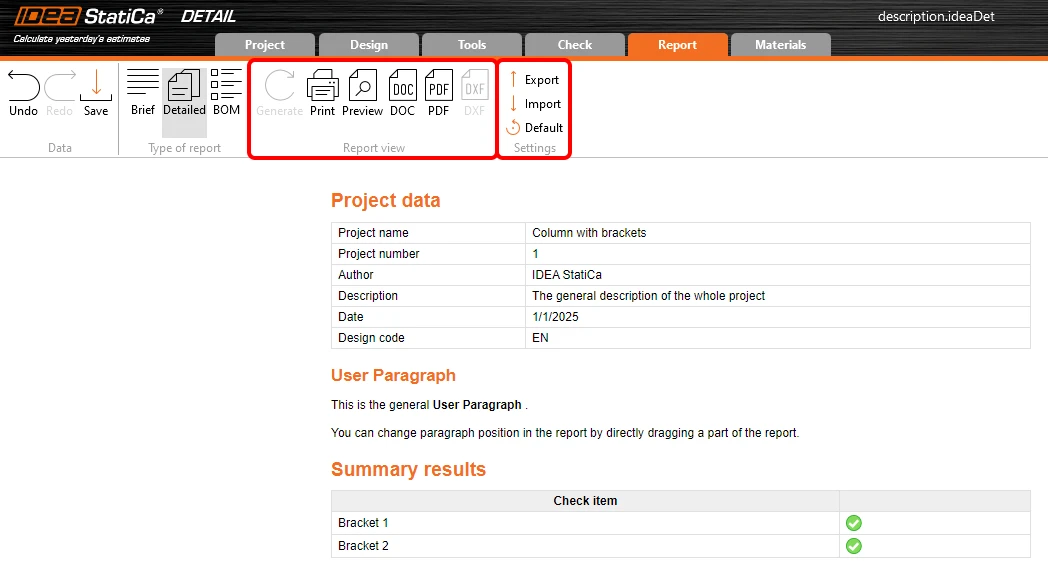Restore Default report settings

535,127
